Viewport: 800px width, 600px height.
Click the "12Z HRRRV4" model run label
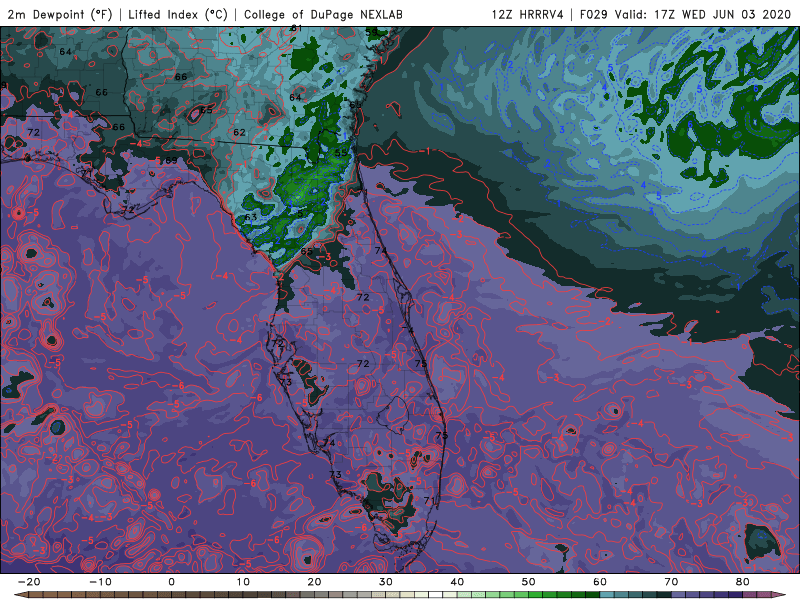tap(527, 14)
